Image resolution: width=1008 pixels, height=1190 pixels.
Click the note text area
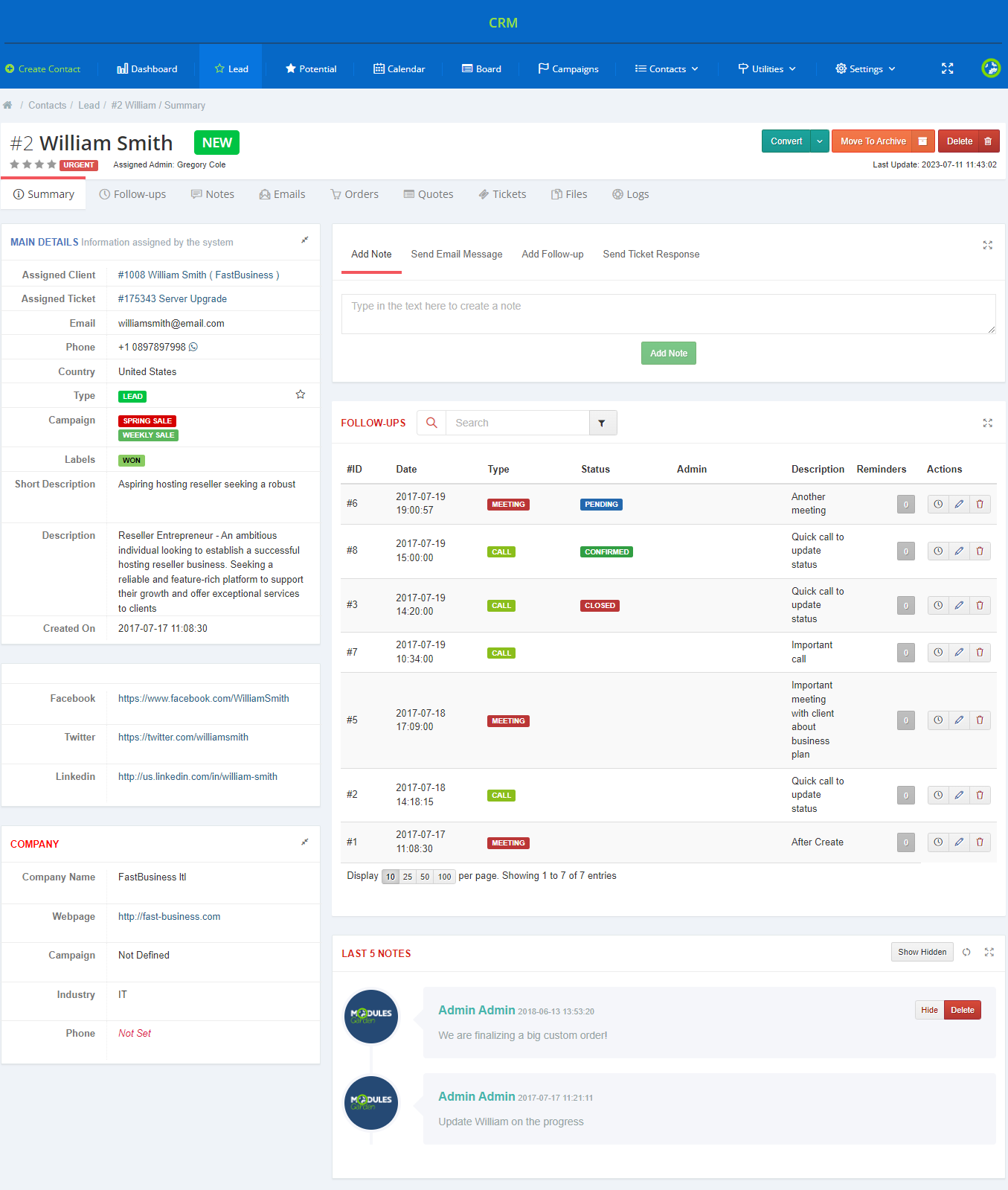[x=669, y=314]
